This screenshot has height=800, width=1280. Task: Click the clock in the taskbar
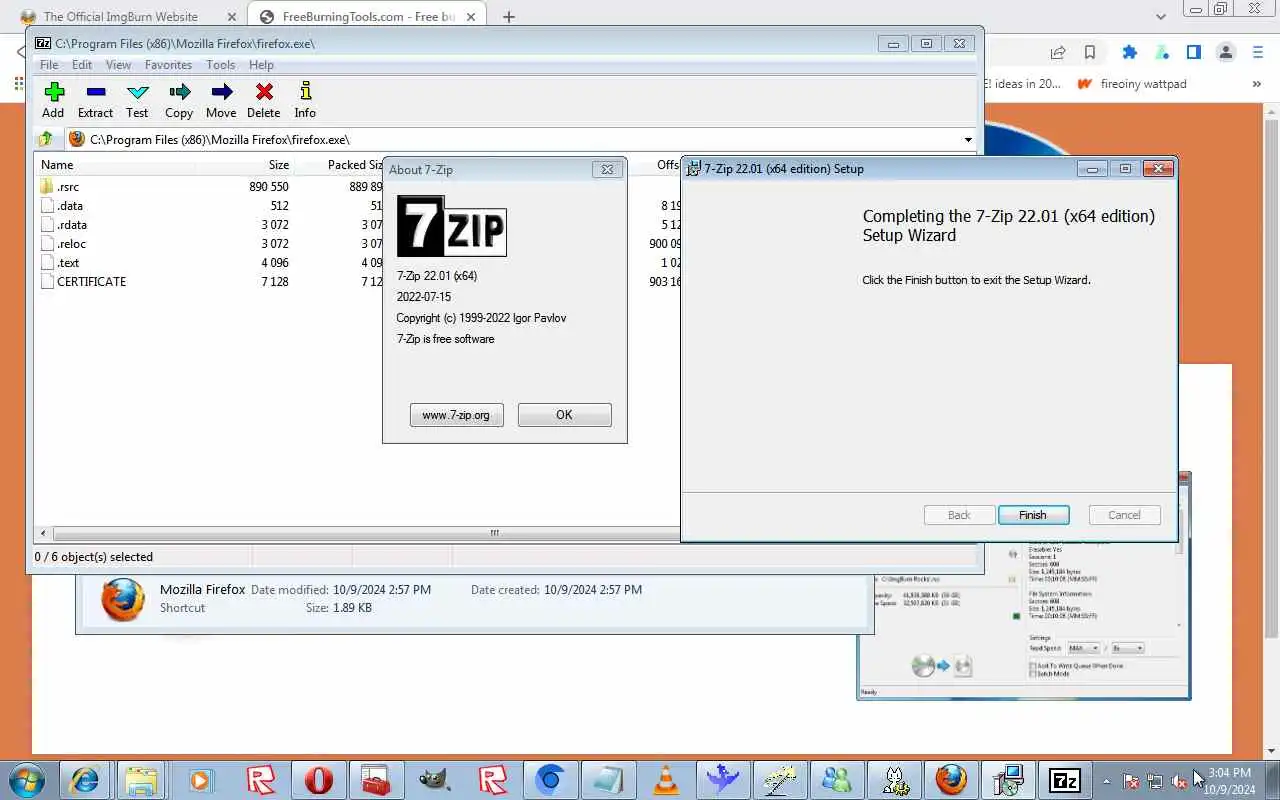pos(1229,781)
